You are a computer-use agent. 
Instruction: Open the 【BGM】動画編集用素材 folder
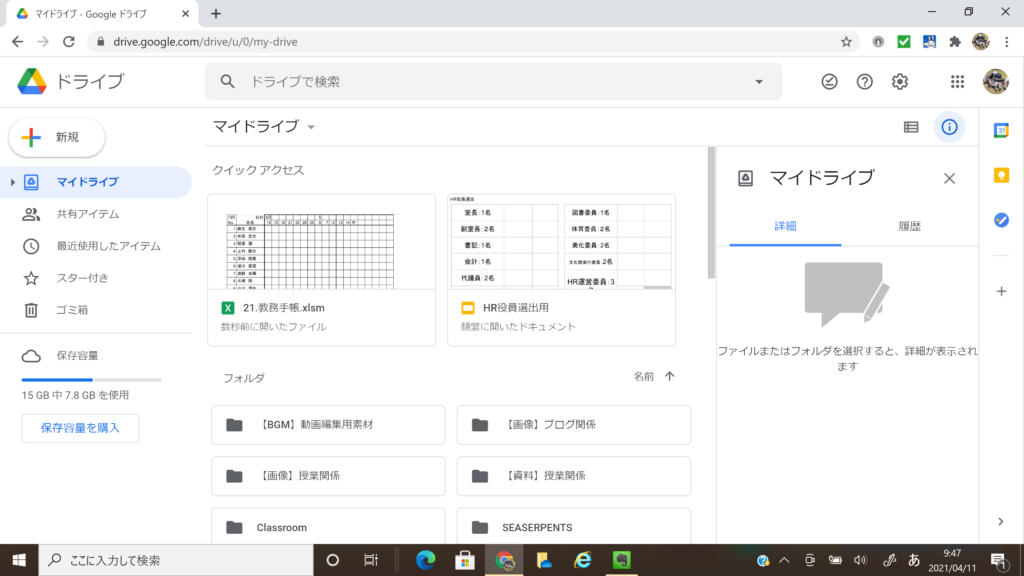pyautogui.click(x=328, y=425)
